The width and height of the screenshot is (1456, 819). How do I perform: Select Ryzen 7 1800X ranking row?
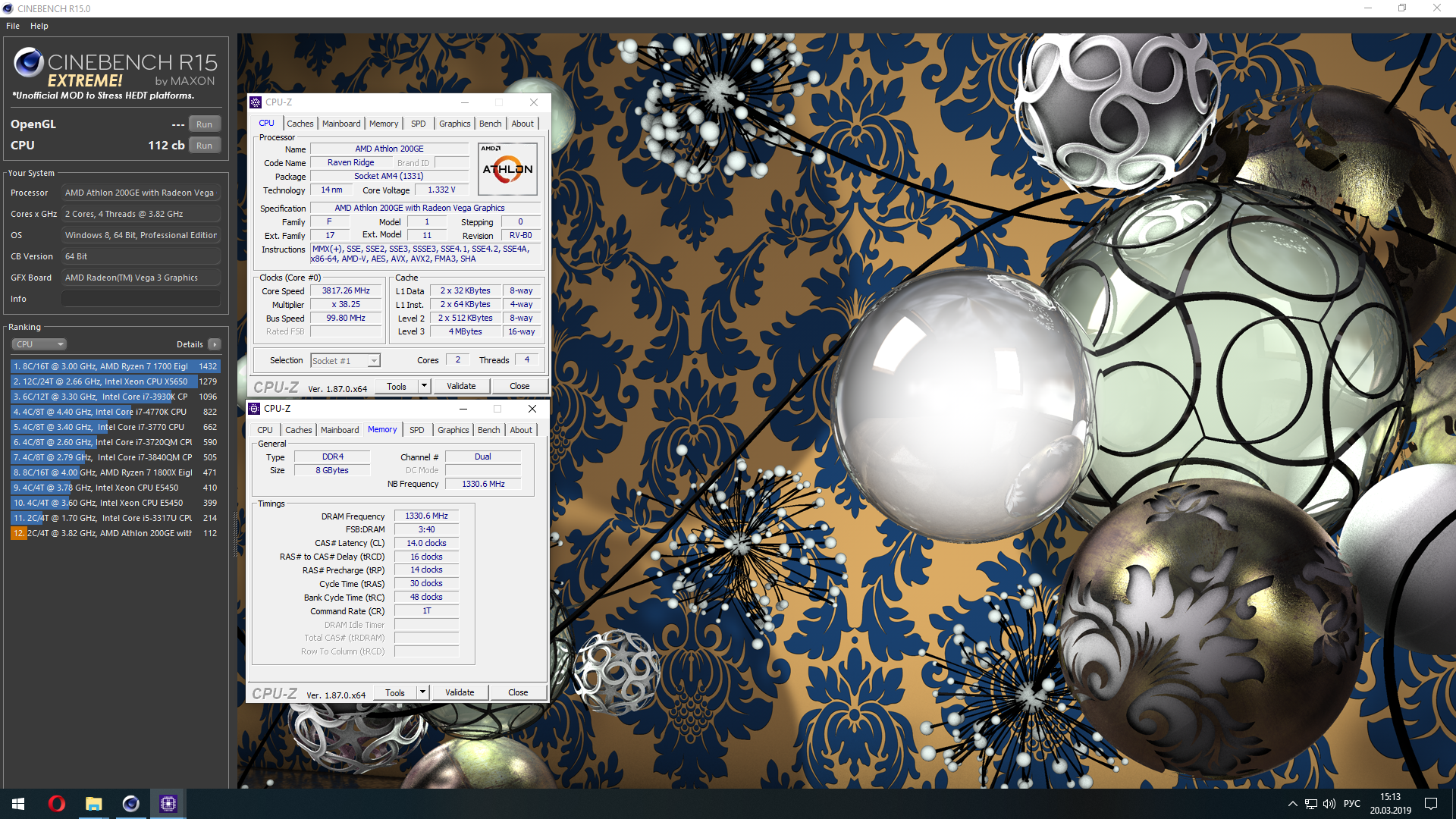pos(115,472)
